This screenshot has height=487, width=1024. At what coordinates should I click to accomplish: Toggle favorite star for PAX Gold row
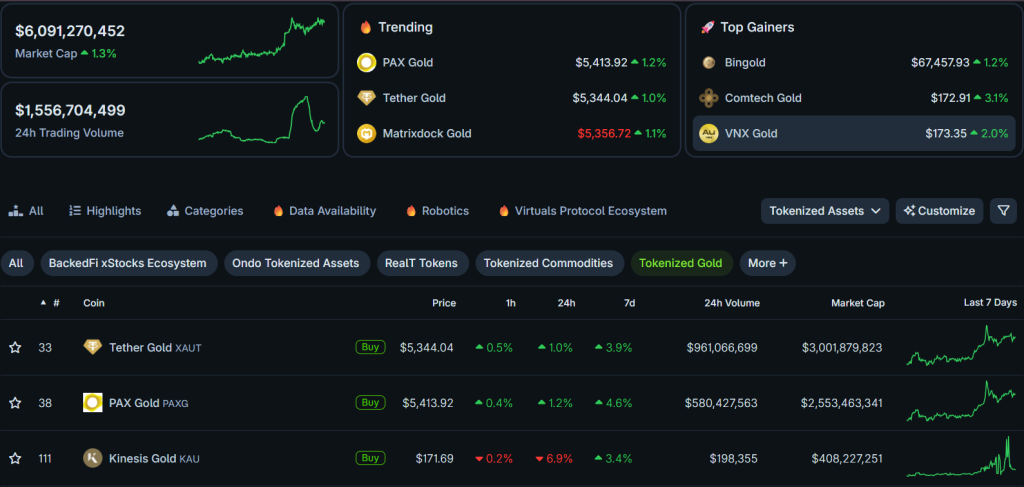(15, 403)
